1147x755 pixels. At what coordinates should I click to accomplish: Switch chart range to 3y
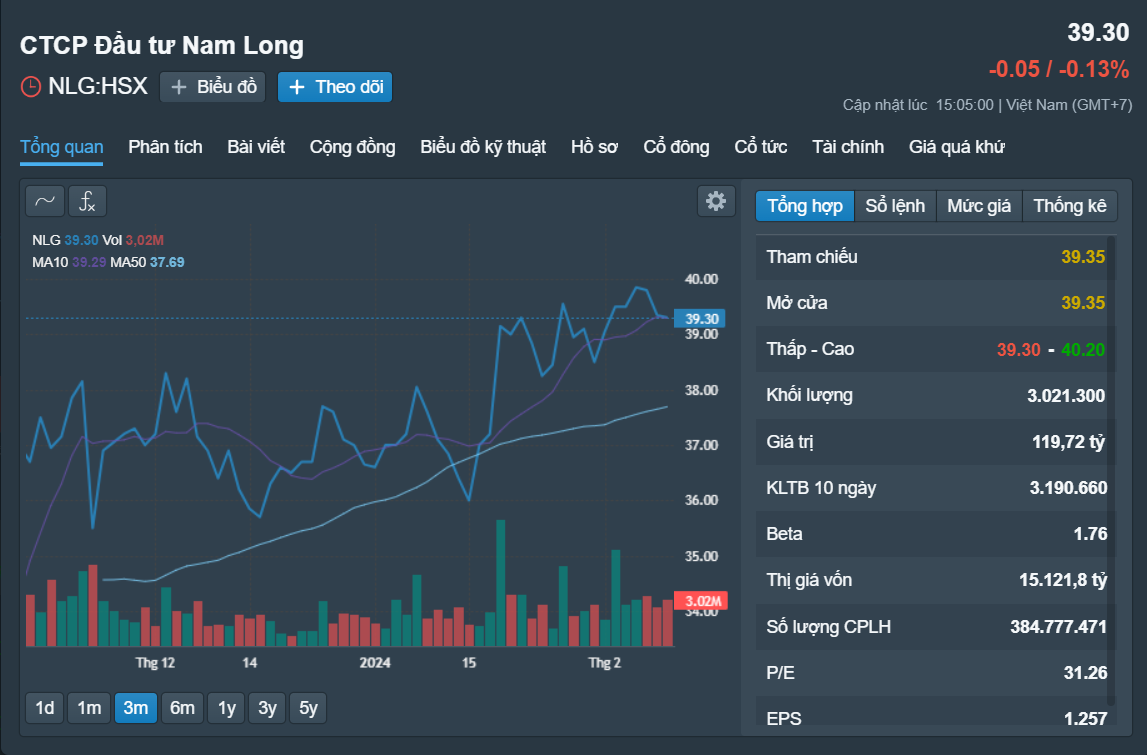point(267,708)
